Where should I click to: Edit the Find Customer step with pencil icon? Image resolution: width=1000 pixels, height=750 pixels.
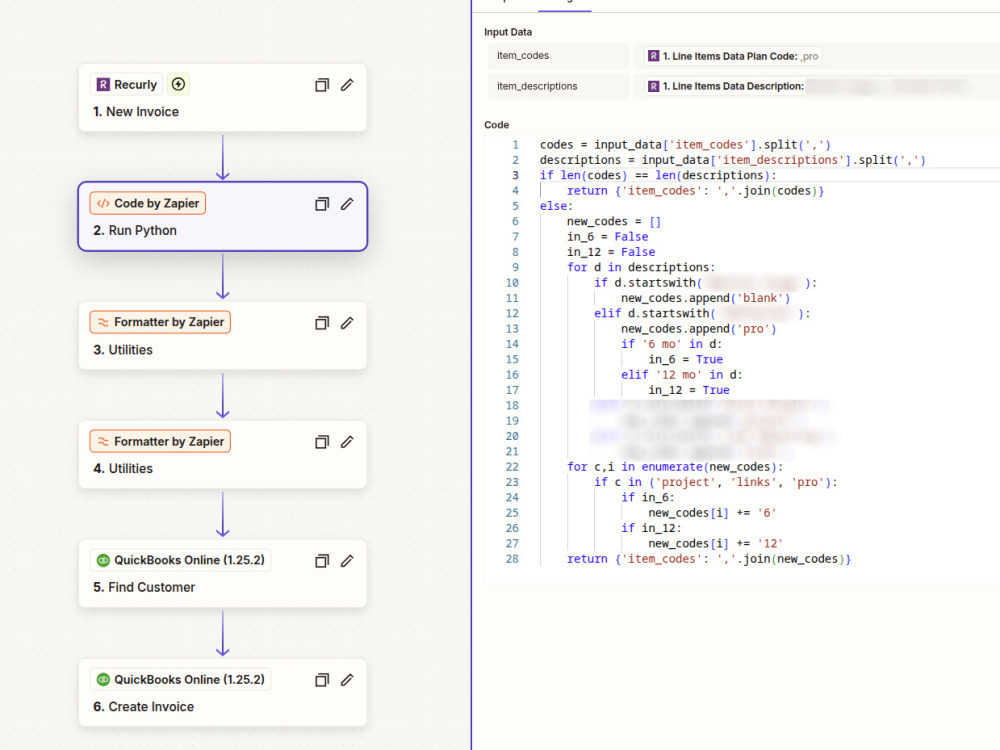click(x=347, y=561)
